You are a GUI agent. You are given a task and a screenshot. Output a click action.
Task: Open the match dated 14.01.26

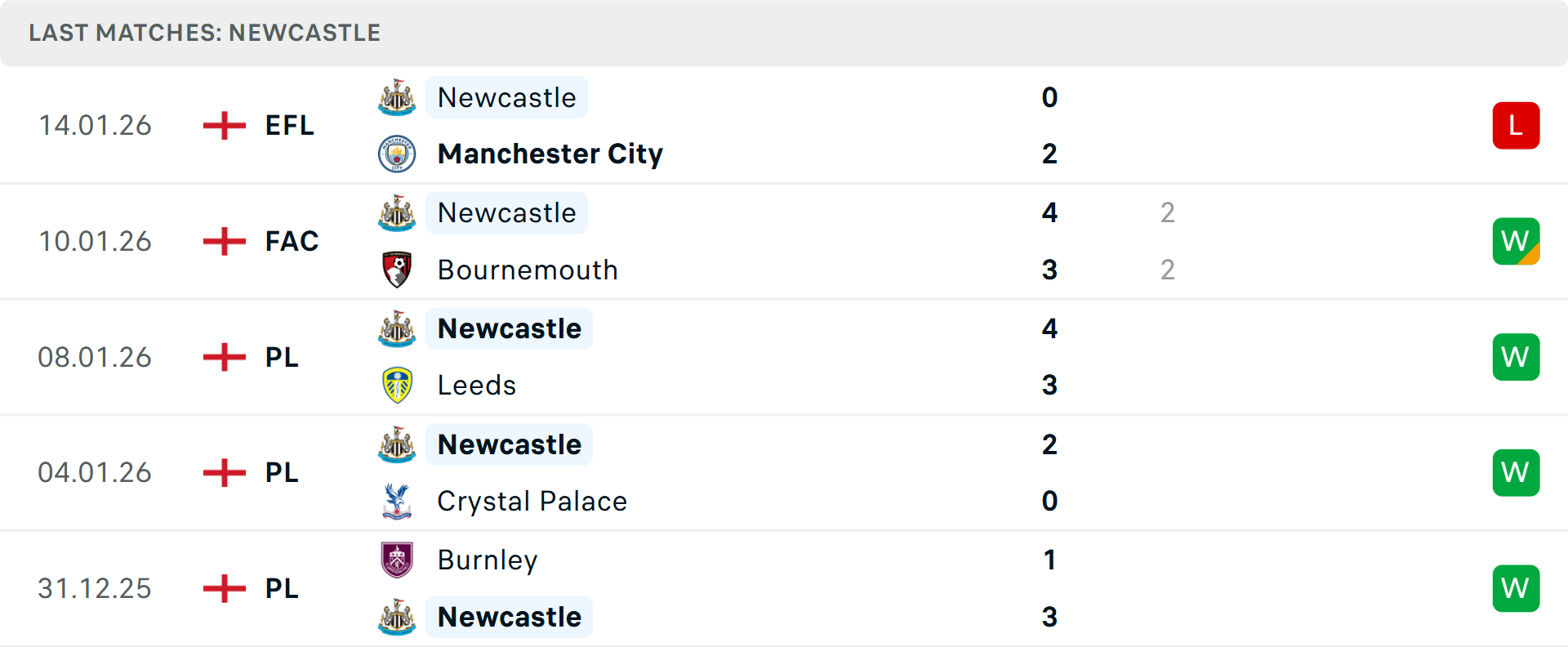point(95,126)
